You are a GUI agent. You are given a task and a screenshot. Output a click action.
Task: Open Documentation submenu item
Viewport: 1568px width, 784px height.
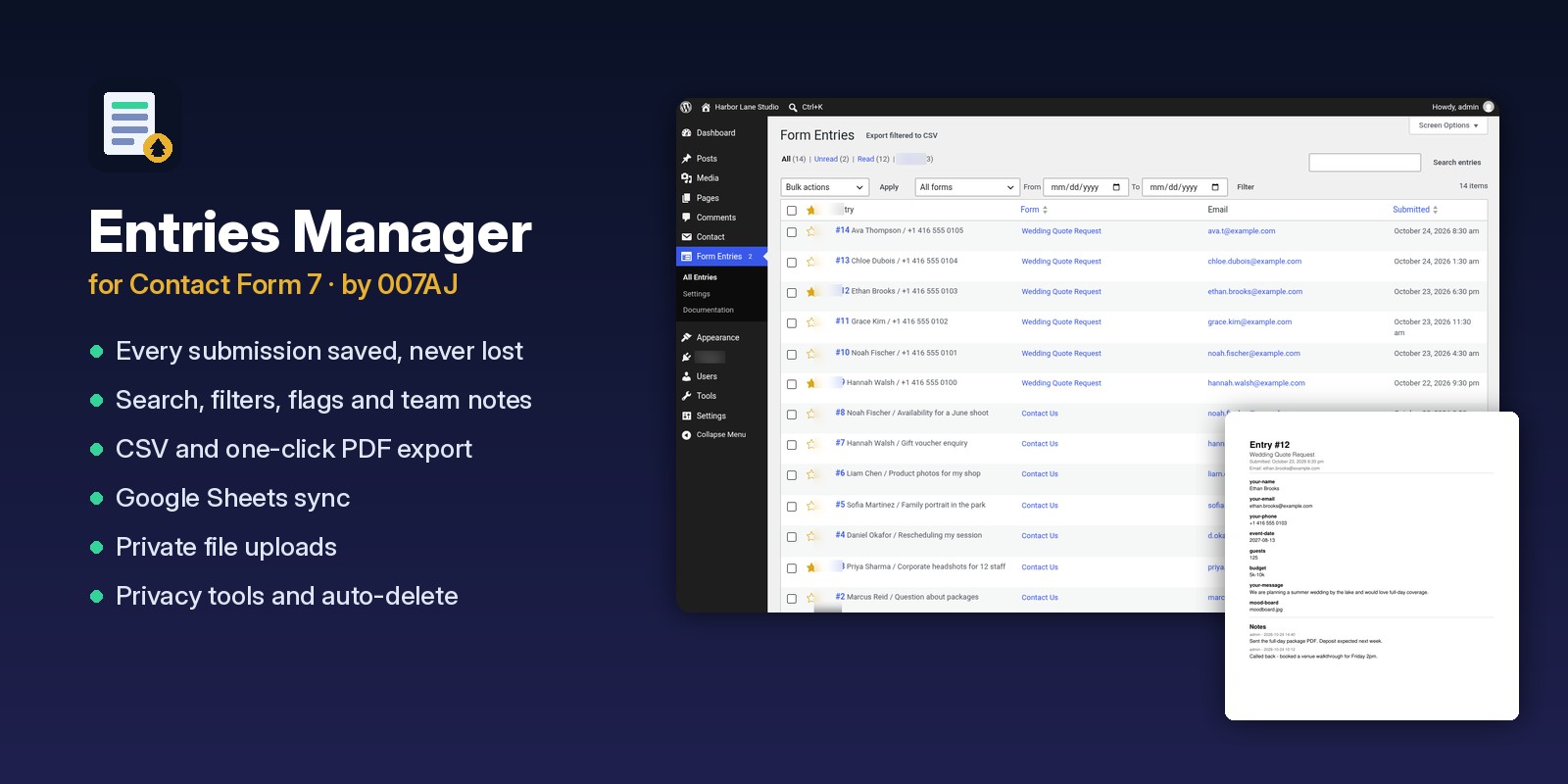[x=709, y=310]
